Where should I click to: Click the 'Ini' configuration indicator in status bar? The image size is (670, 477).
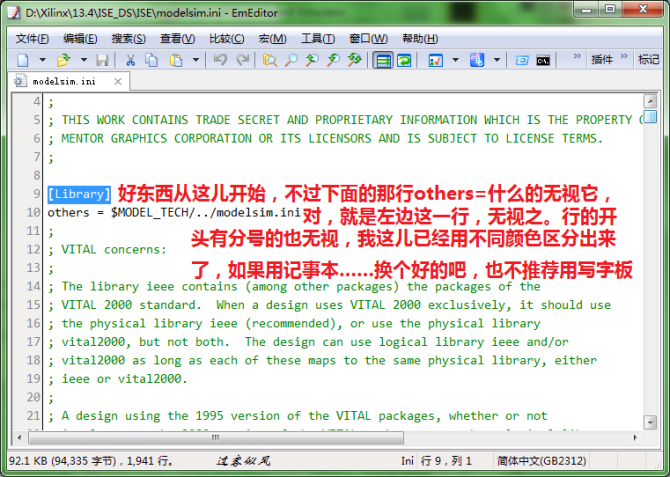pyautogui.click(x=407, y=461)
